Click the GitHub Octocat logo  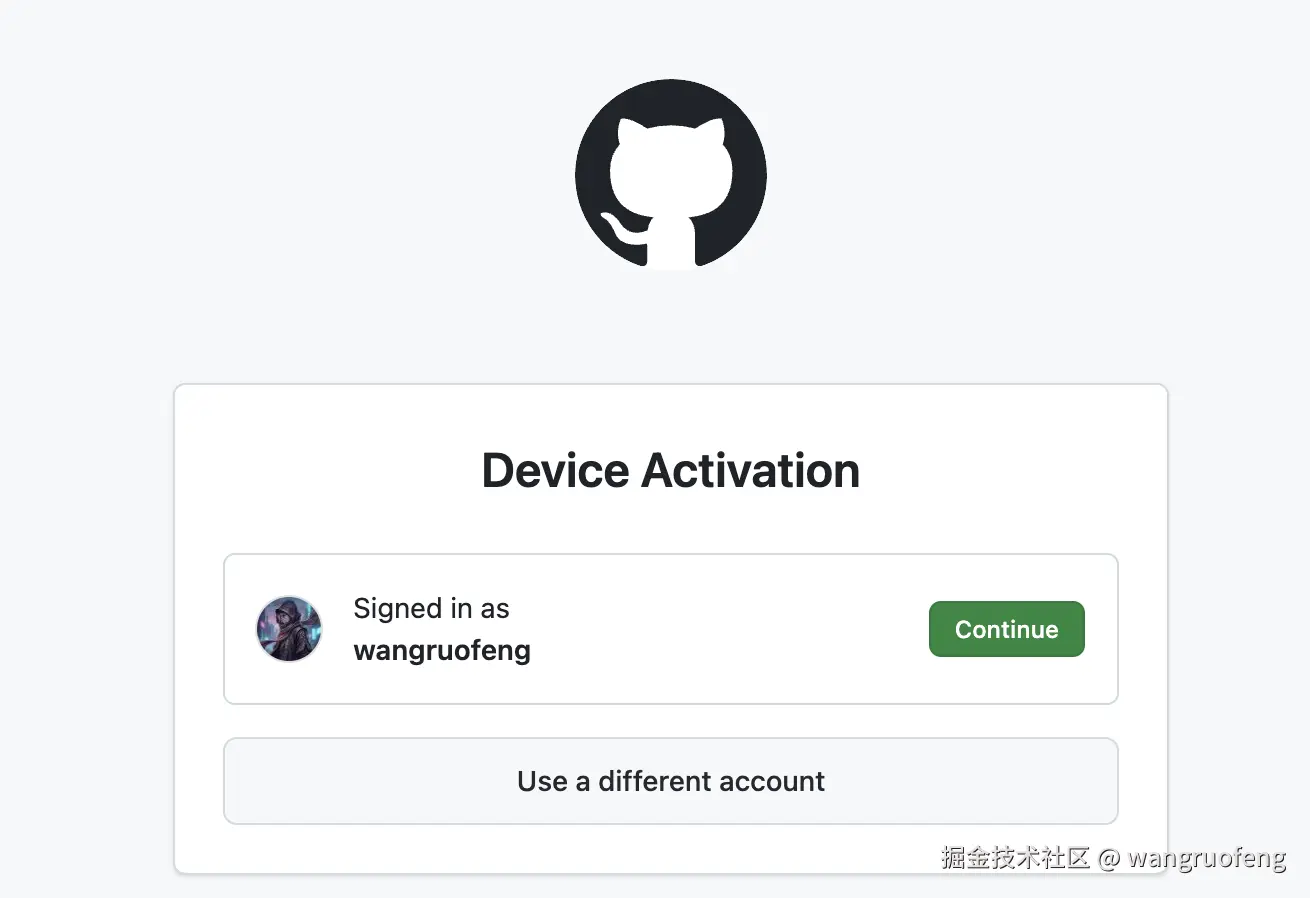click(671, 175)
